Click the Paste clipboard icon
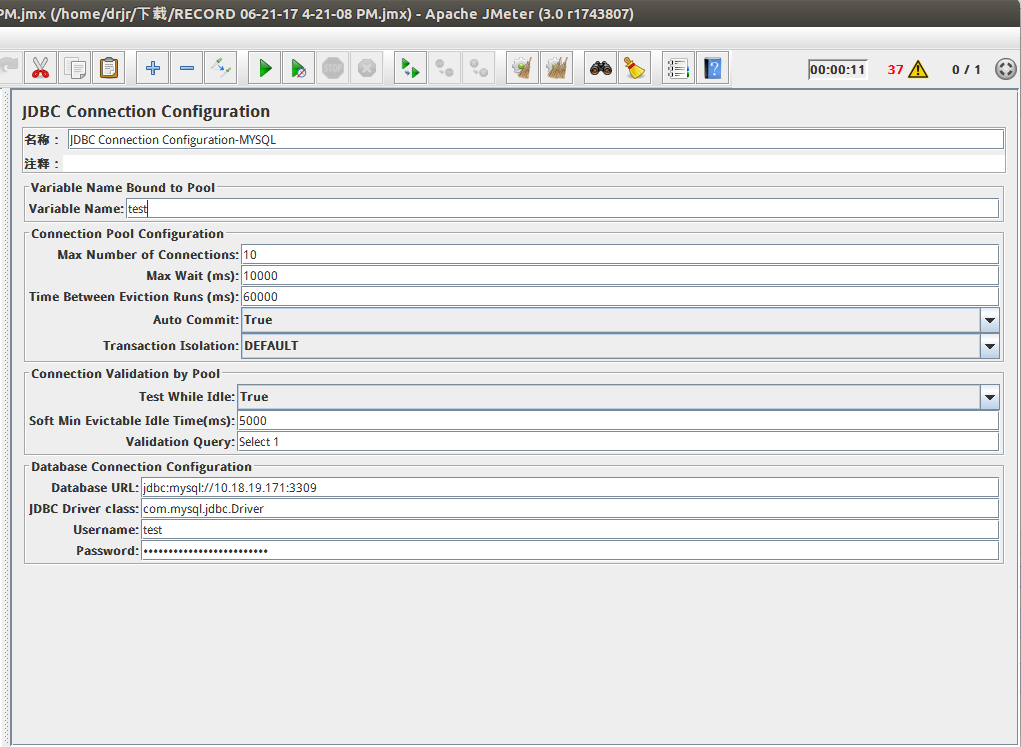The height and width of the screenshot is (747, 1021). pos(109,68)
